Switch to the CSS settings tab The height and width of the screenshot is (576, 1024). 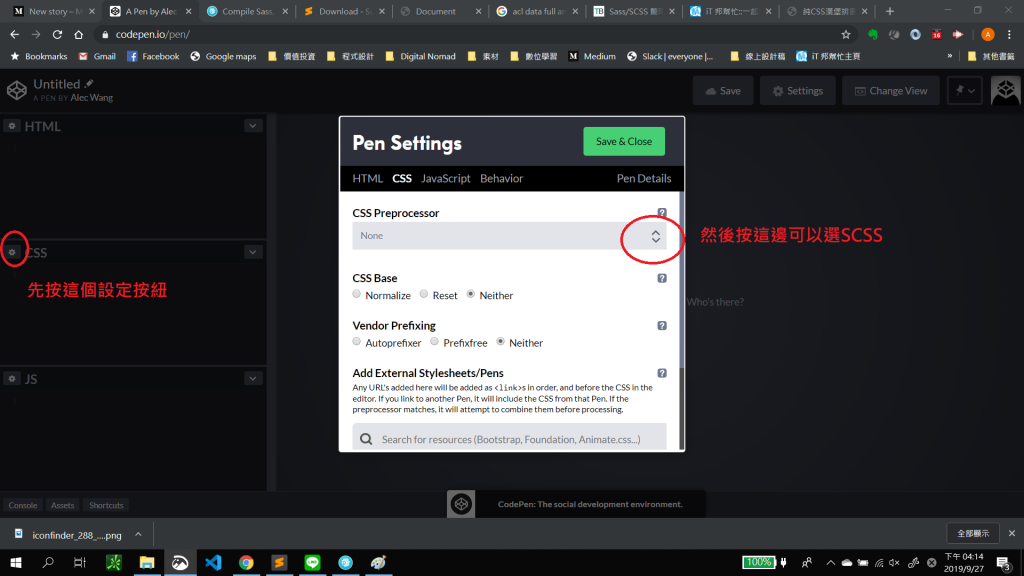coord(402,178)
